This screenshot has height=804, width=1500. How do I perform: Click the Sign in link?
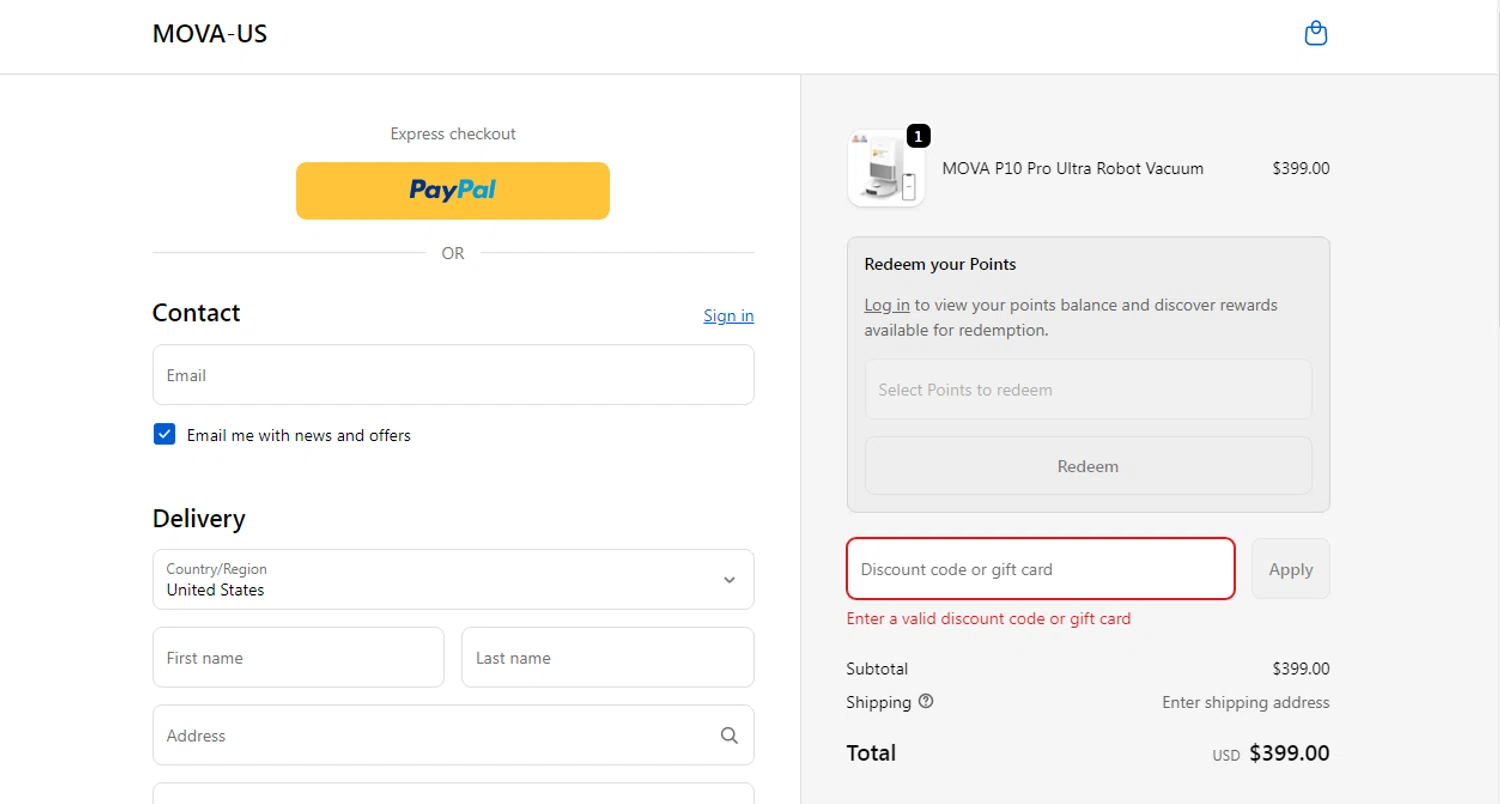[728, 315]
